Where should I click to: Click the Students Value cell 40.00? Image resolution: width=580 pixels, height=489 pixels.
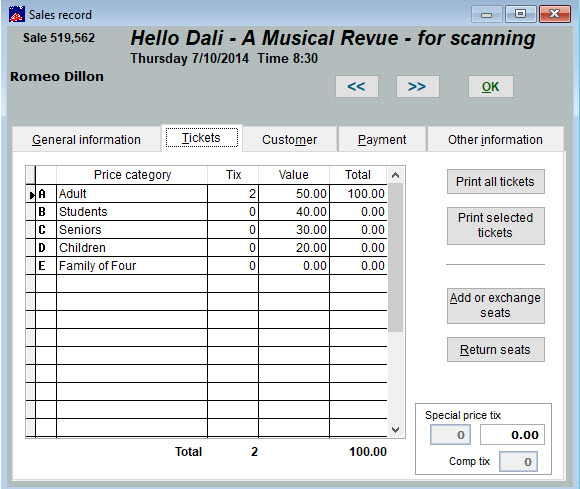(294, 212)
